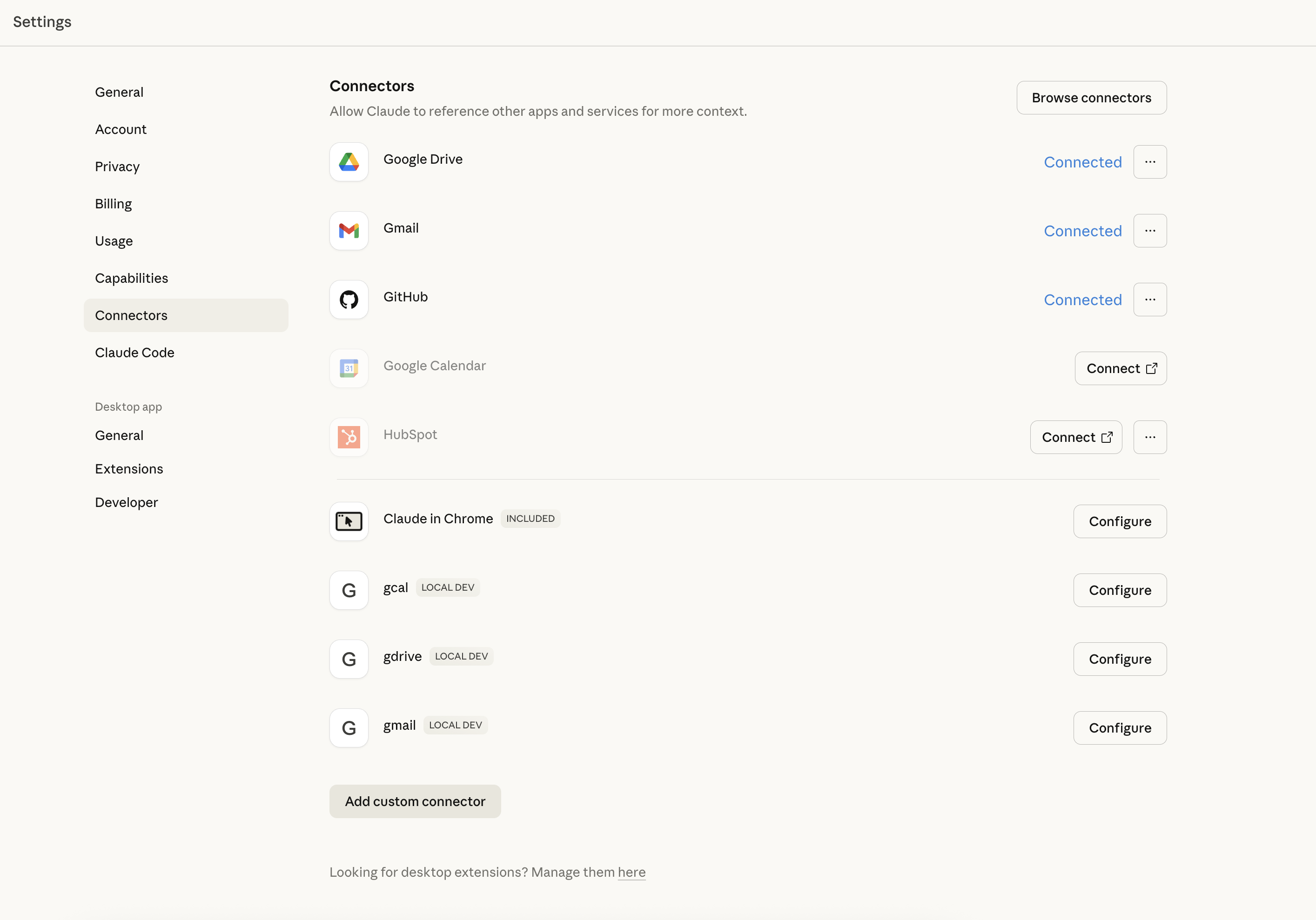This screenshot has height=920, width=1316.
Task: Click the gdrive G letter icon
Action: coord(349,659)
